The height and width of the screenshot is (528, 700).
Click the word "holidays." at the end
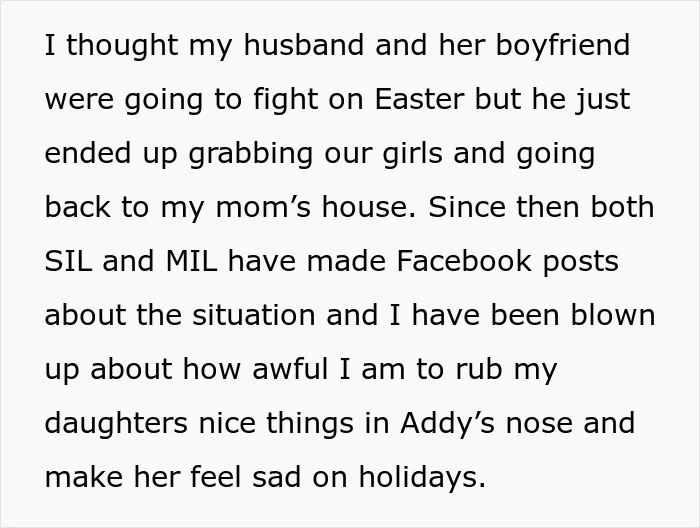[422, 478]
